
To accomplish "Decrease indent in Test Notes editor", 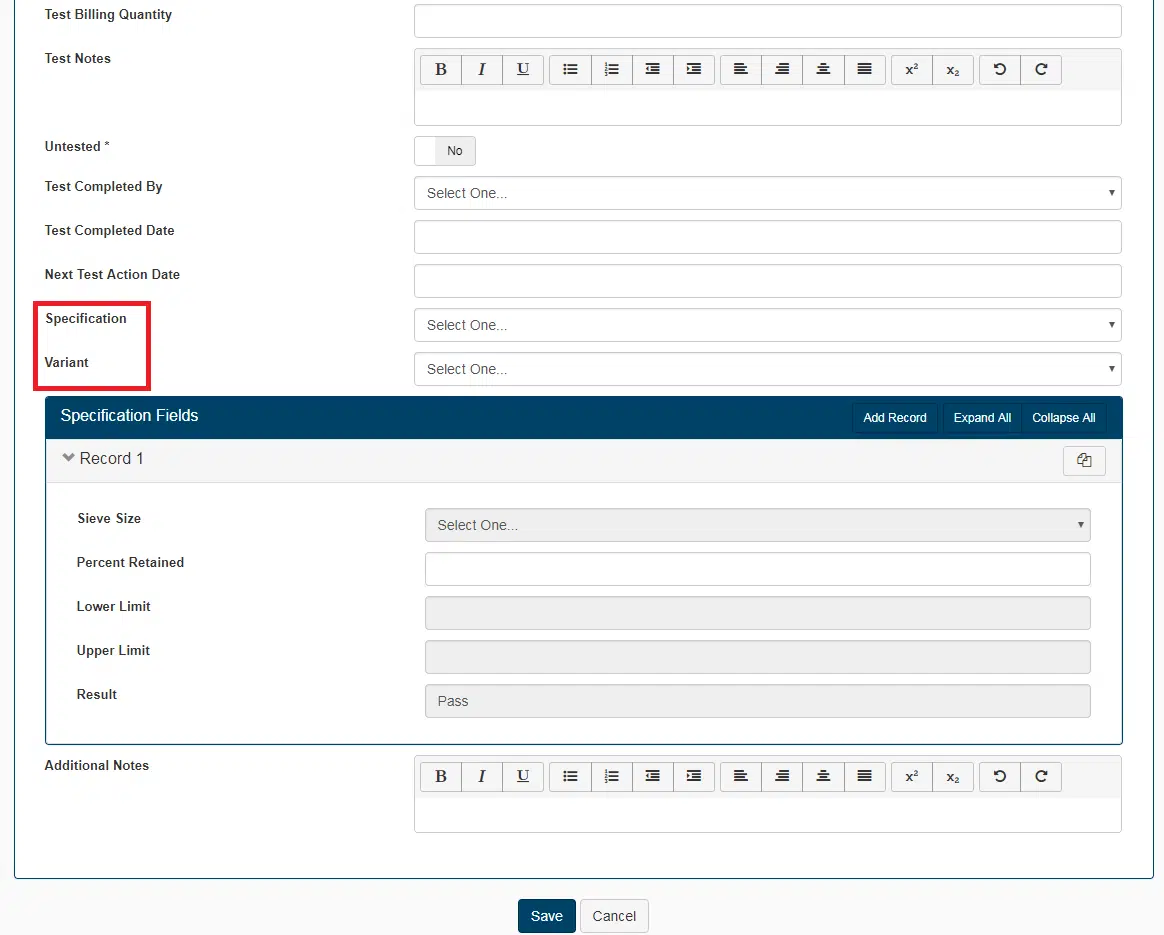I will (x=653, y=70).
